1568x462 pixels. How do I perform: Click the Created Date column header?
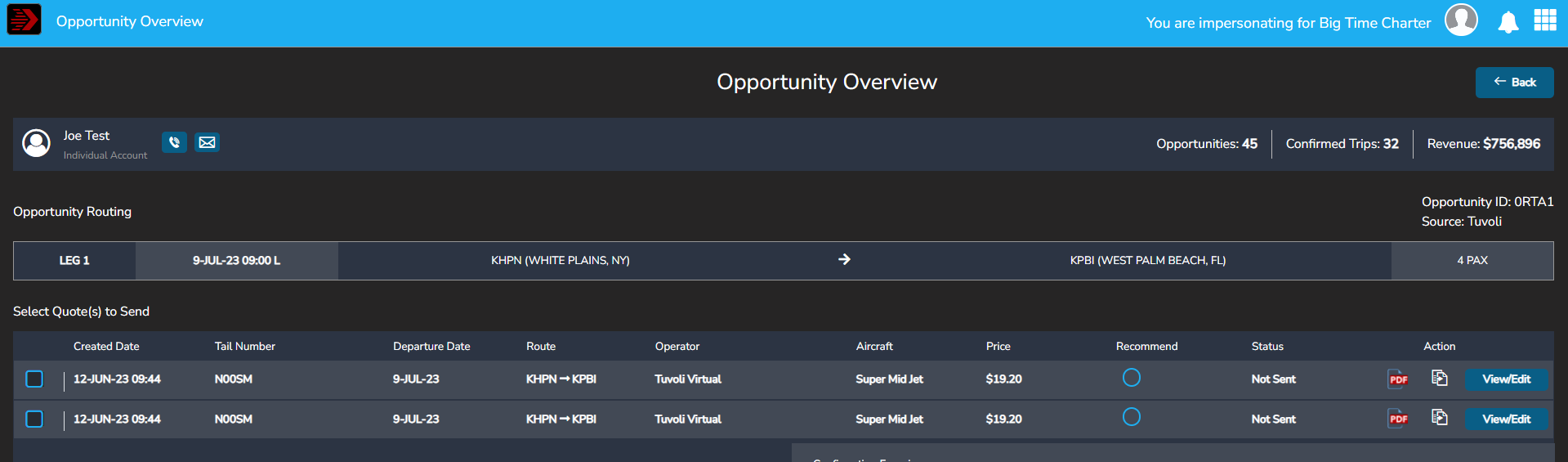[106, 347]
